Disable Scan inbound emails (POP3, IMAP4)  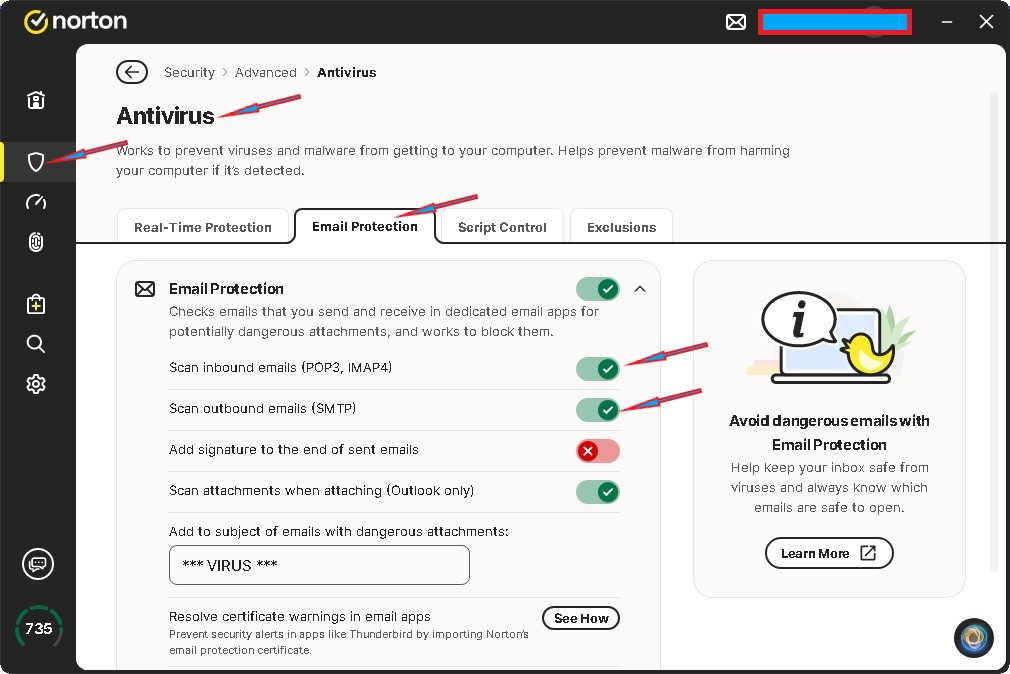pos(598,369)
